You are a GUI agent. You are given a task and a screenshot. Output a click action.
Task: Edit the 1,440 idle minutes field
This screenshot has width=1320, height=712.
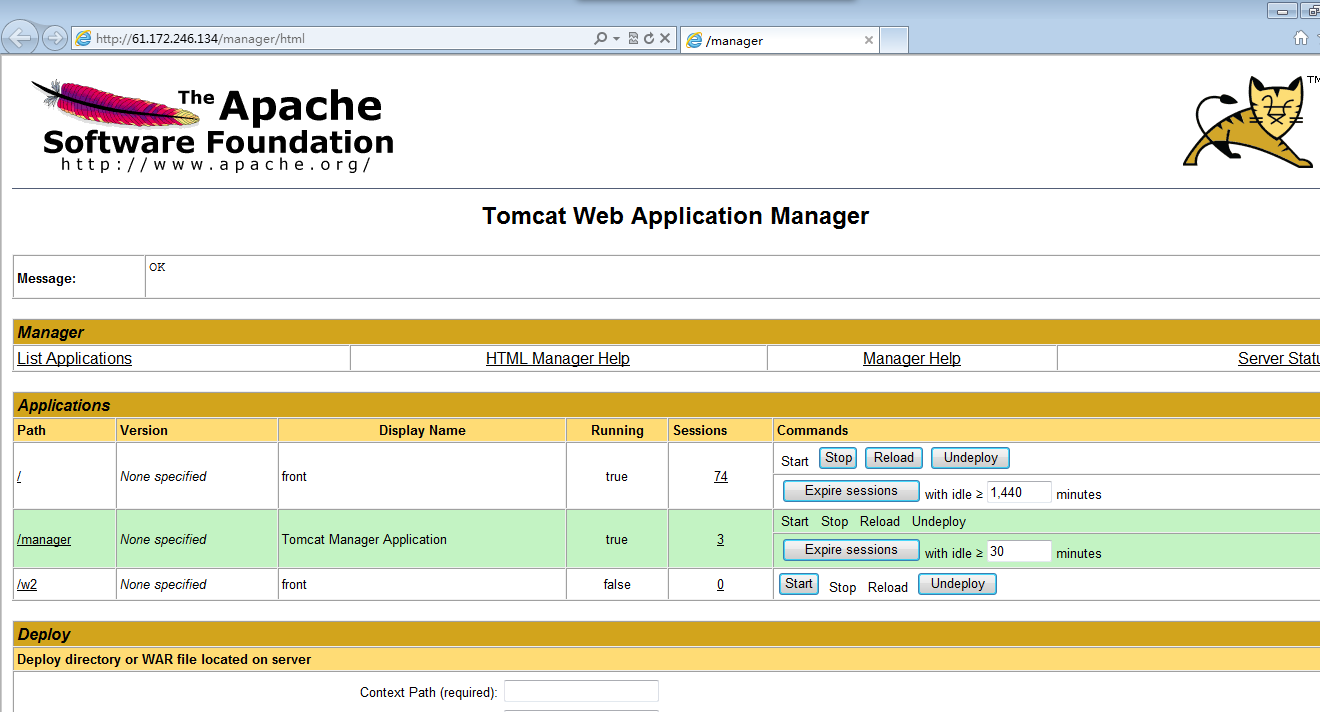[x=1019, y=492]
